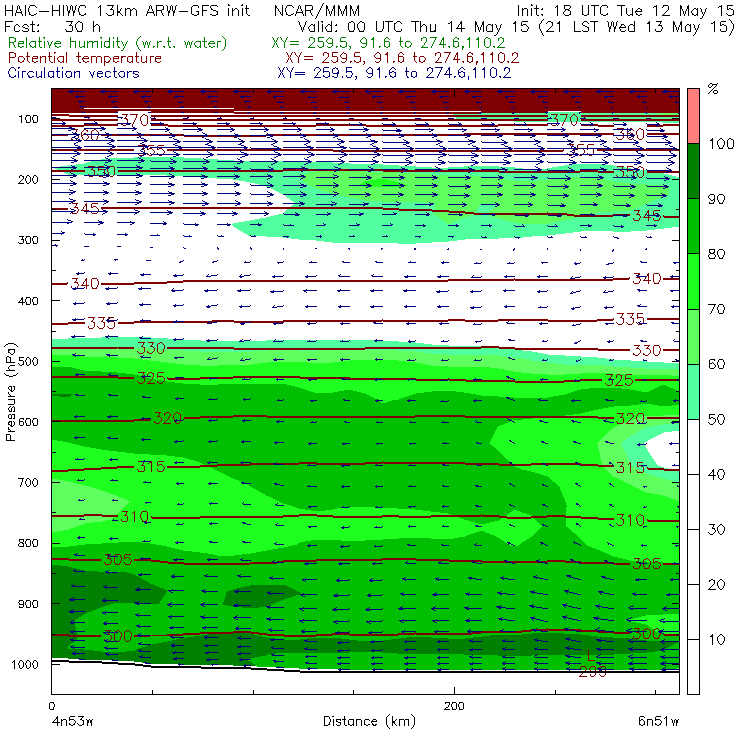Click the colorbar '100' percent label

[721, 143]
